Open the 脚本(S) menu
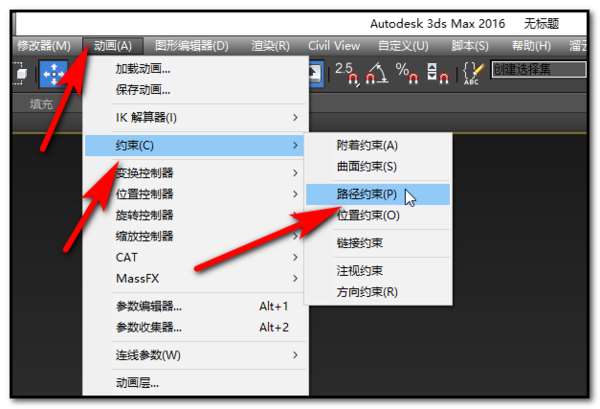 (x=470, y=46)
